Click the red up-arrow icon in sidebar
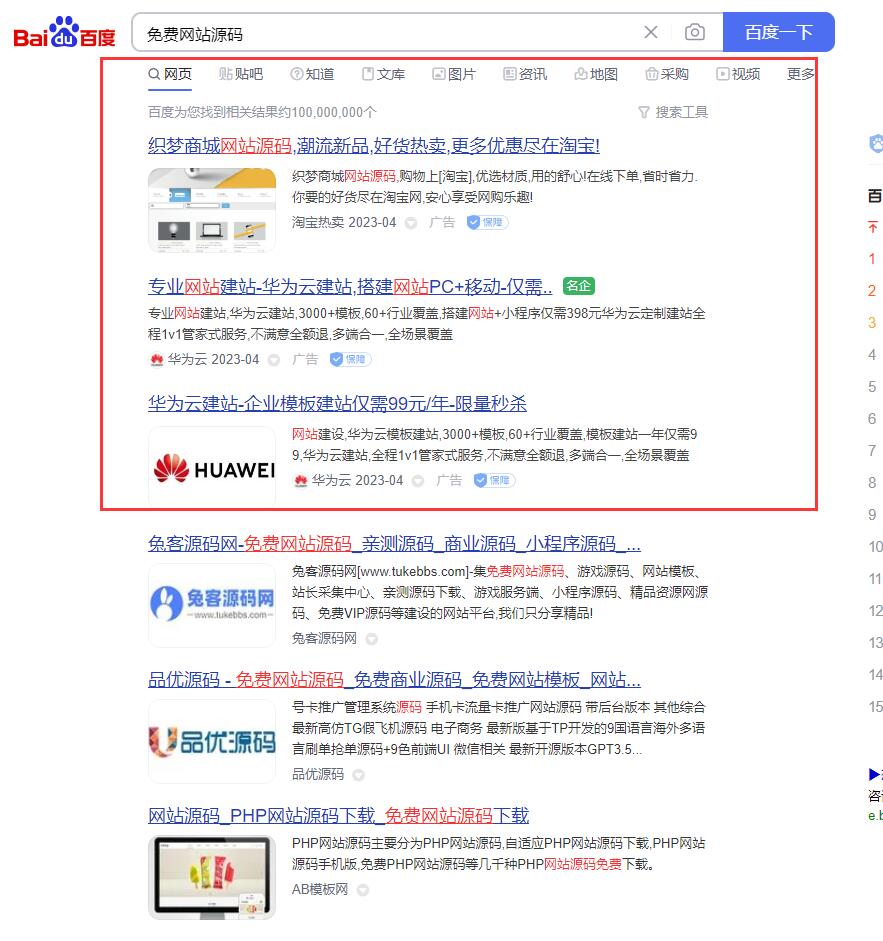The width and height of the screenshot is (883, 941). click(x=873, y=227)
